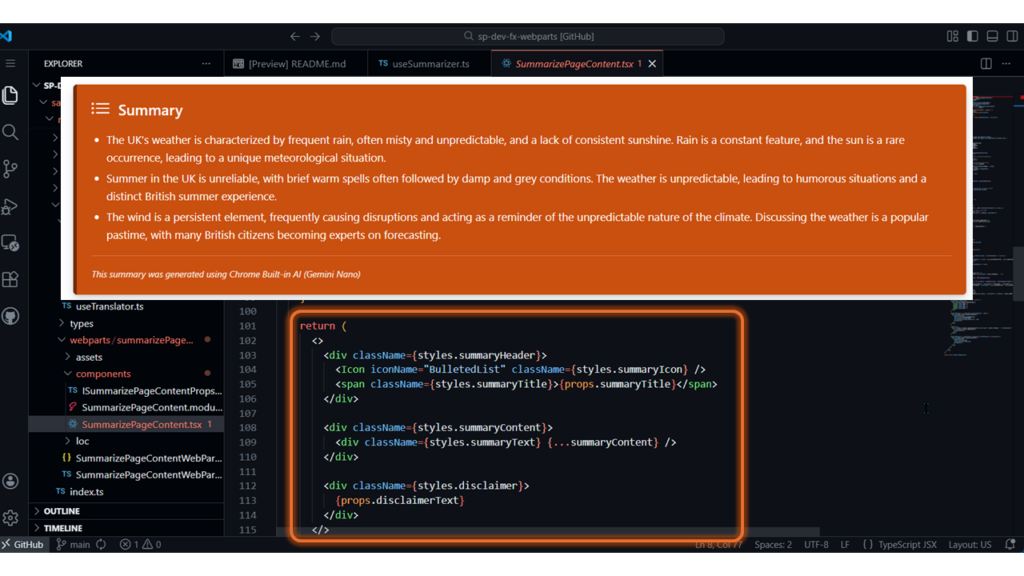Collapse the components folder
This screenshot has height=576, width=1024.
(102, 374)
